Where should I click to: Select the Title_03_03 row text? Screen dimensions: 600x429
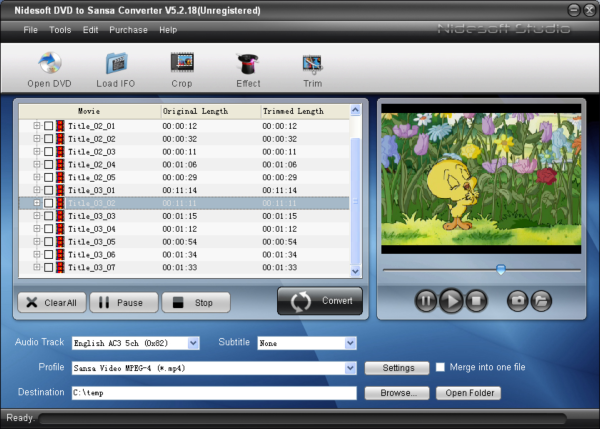[92, 216]
